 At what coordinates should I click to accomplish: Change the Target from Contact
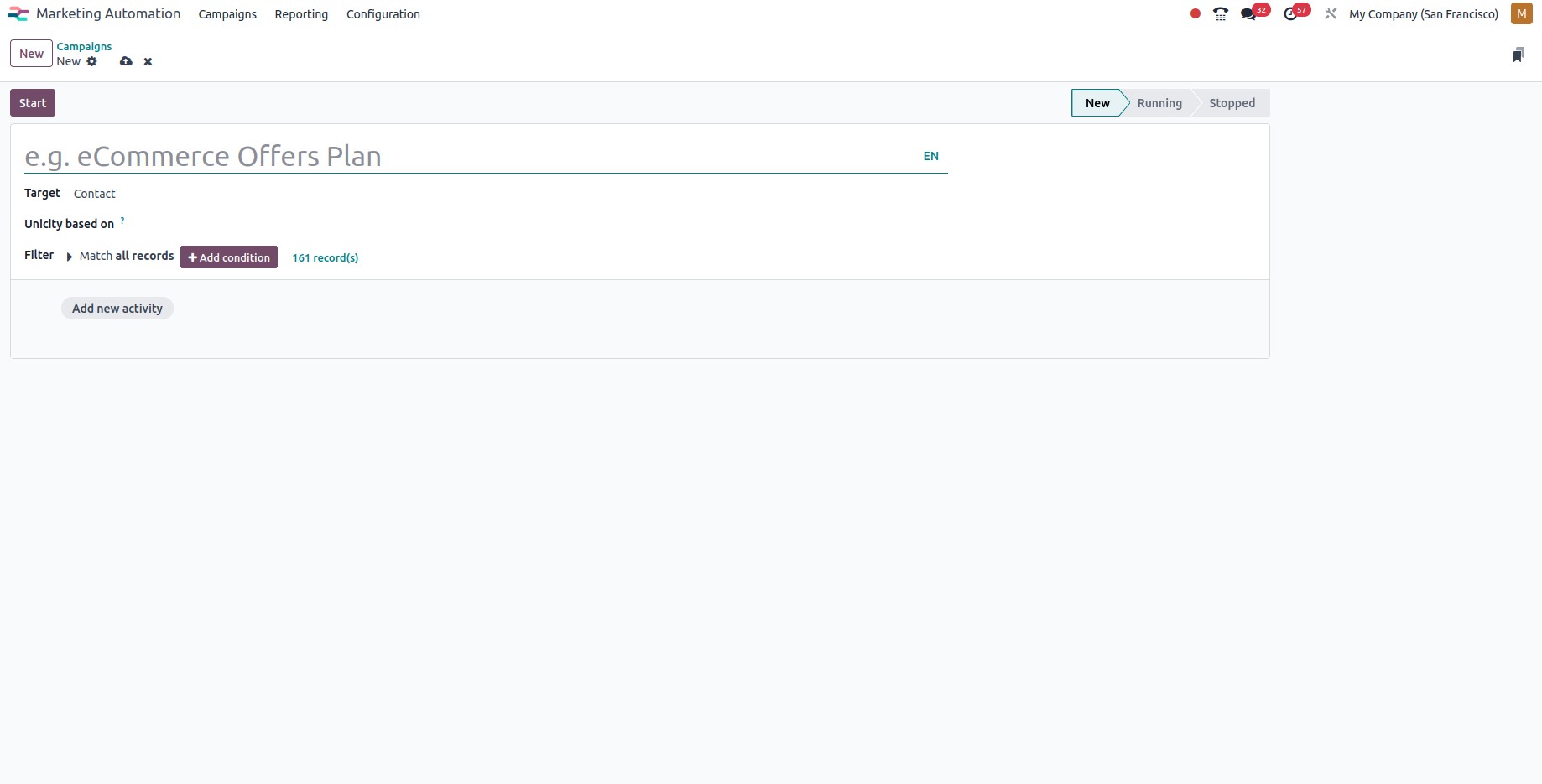[x=94, y=193]
